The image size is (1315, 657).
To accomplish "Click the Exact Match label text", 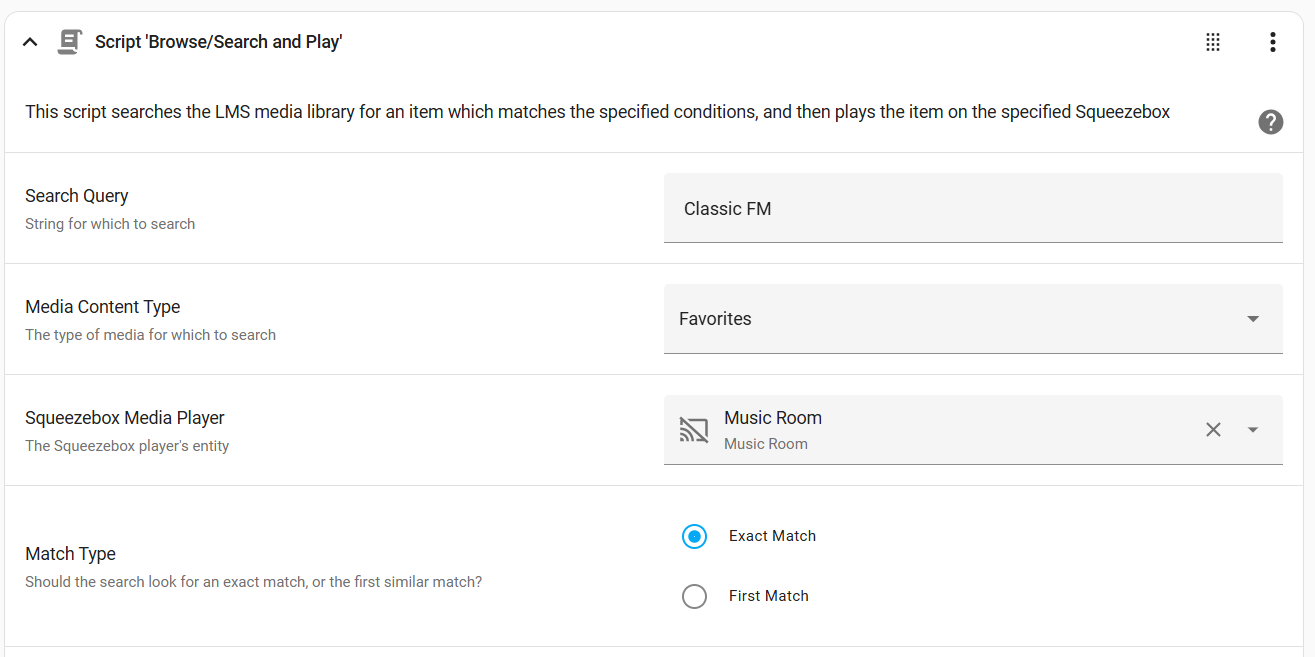I will (772, 536).
